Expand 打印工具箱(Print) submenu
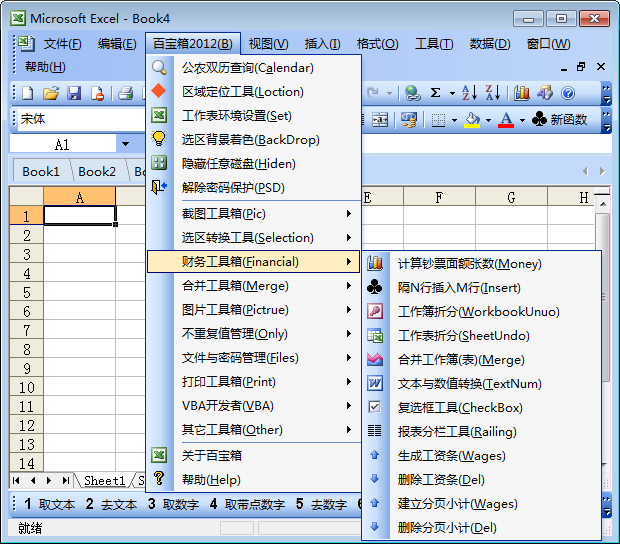 pos(253,382)
